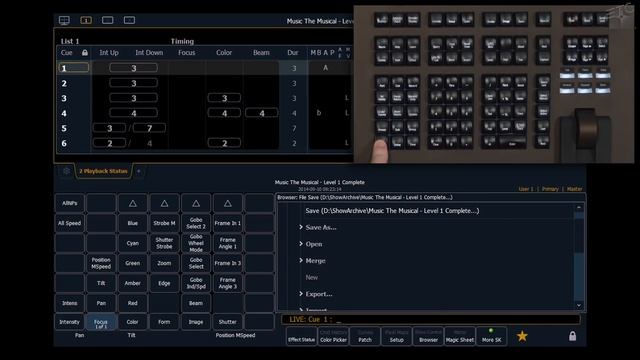The height and width of the screenshot is (360, 640).
Task: Select cue 5 row number
Action: click(x=64, y=129)
